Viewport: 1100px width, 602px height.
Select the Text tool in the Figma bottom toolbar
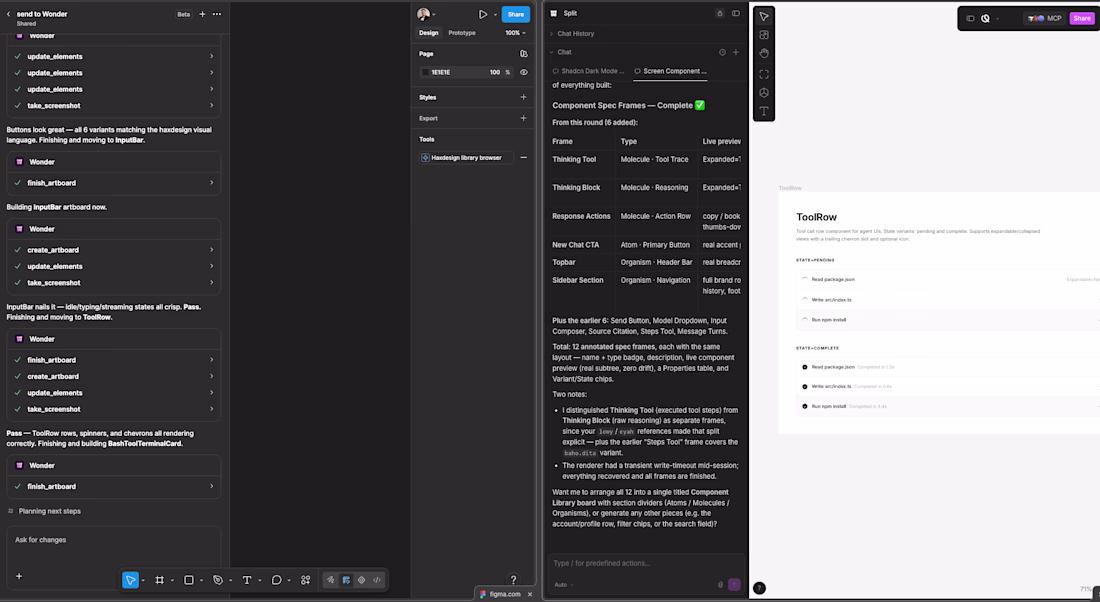coord(247,580)
